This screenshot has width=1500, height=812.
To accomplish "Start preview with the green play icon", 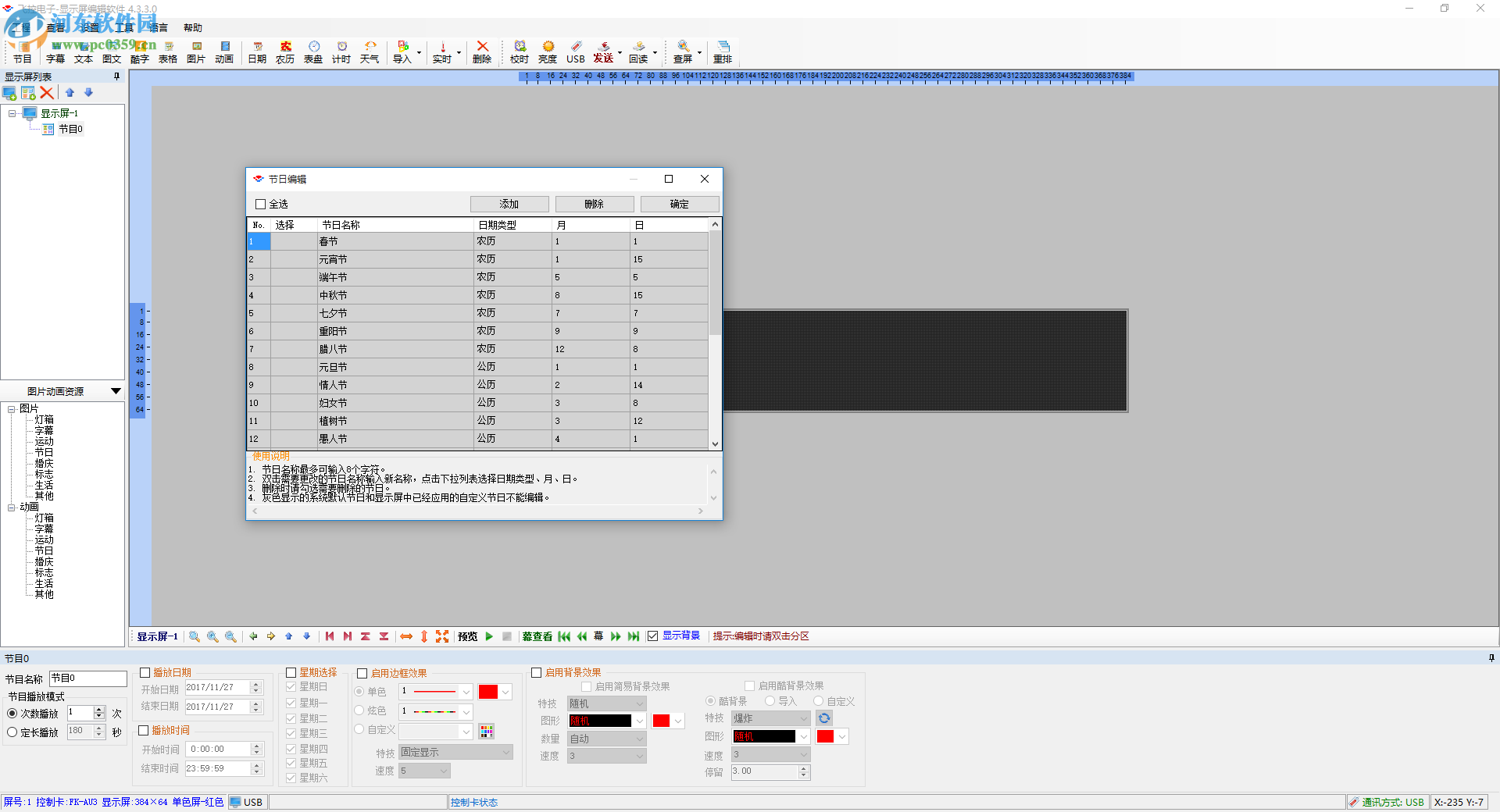I will coord(489,636).
